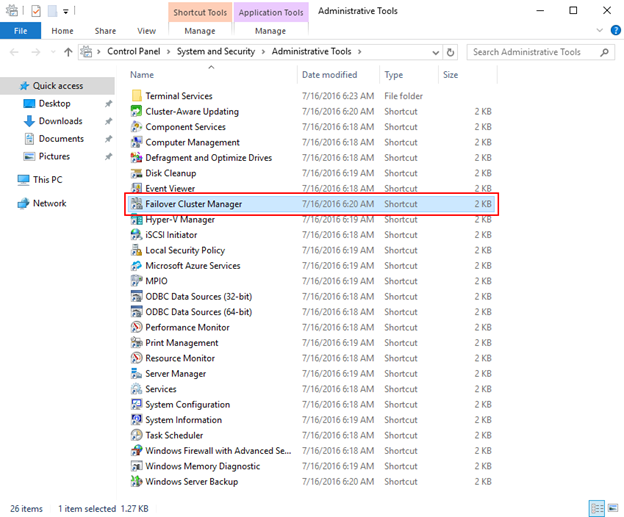Open the File menu
This screenshot has height=517, width=624.
[20, 31]
